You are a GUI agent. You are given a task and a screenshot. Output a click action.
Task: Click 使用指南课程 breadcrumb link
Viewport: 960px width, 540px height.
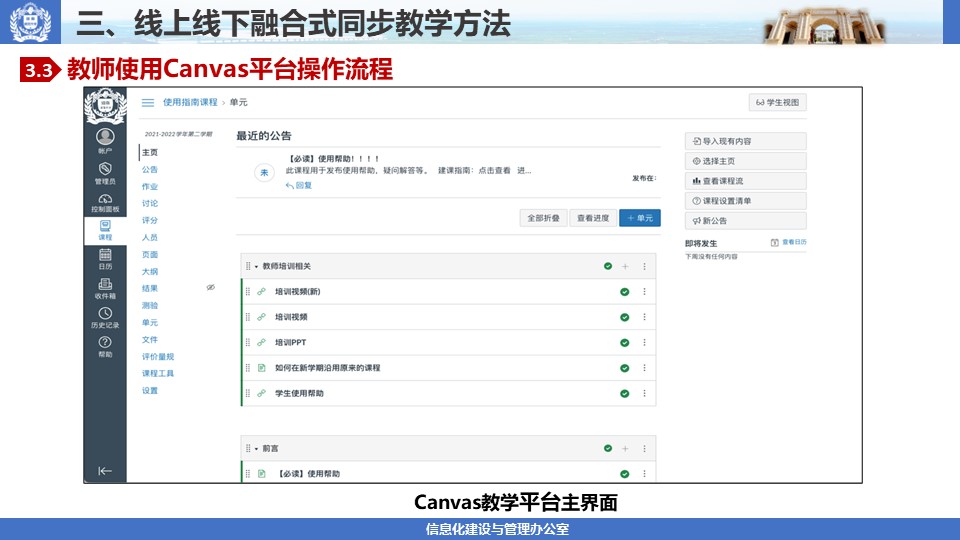190,102
